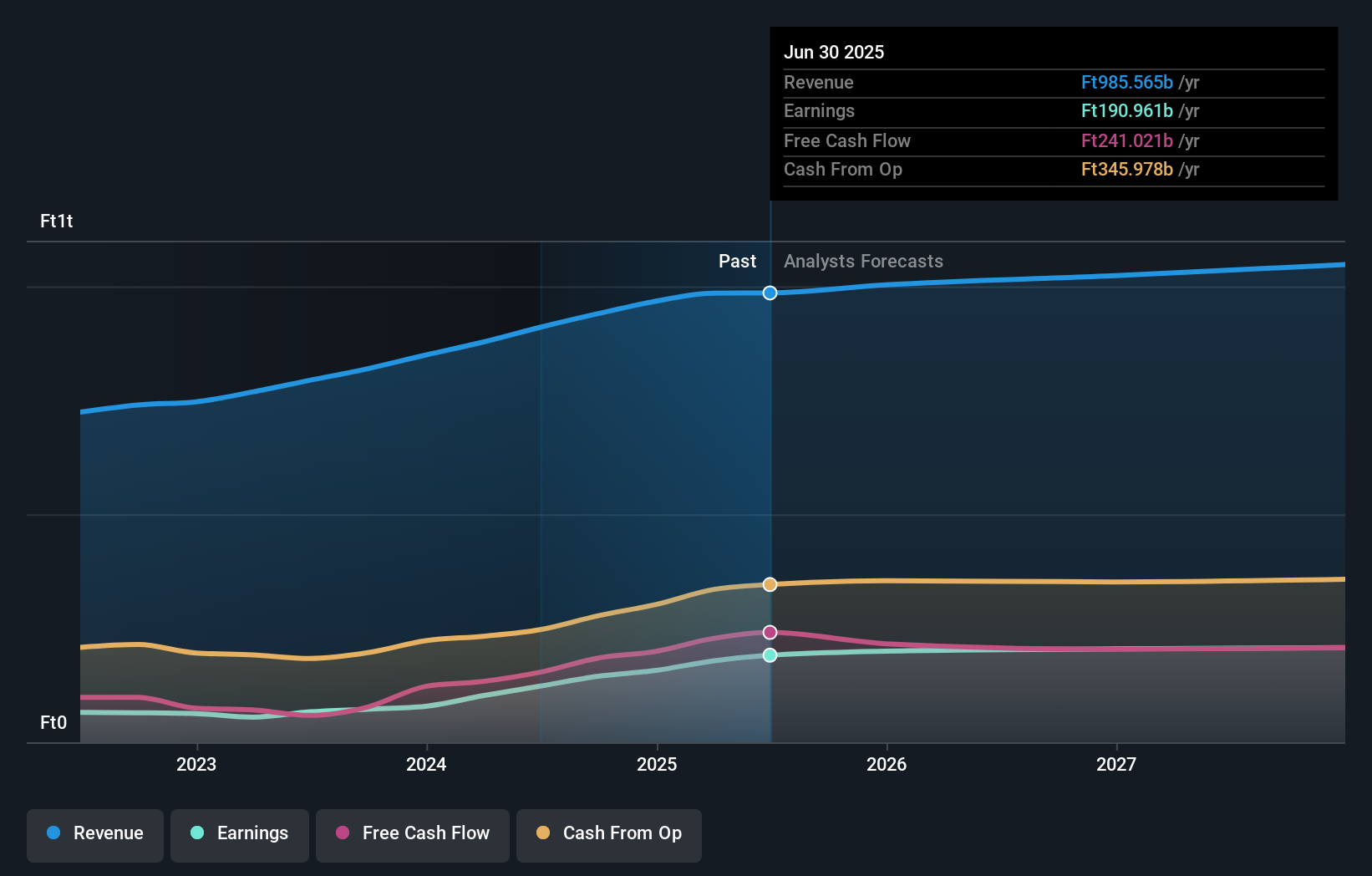Select the pink Free Cash Flow marker

[770, 632]
